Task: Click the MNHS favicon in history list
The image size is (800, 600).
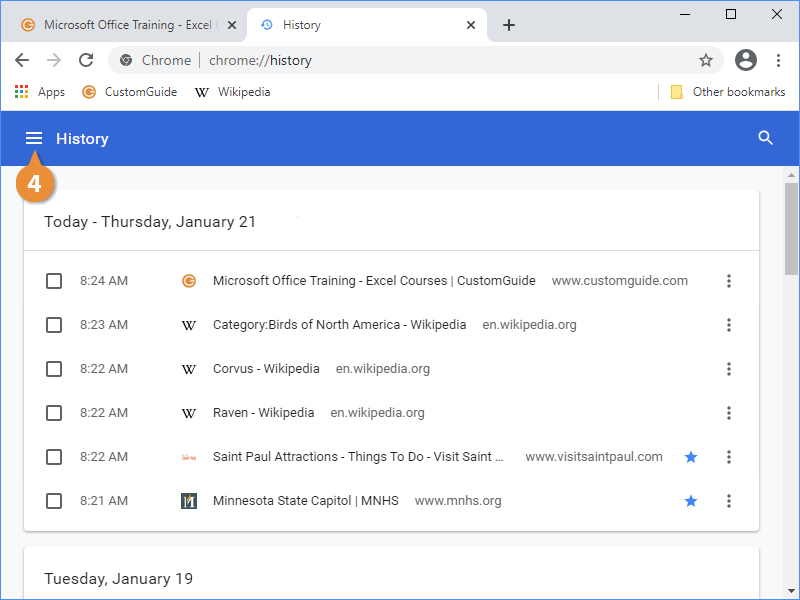Action: tap(189, 501)
